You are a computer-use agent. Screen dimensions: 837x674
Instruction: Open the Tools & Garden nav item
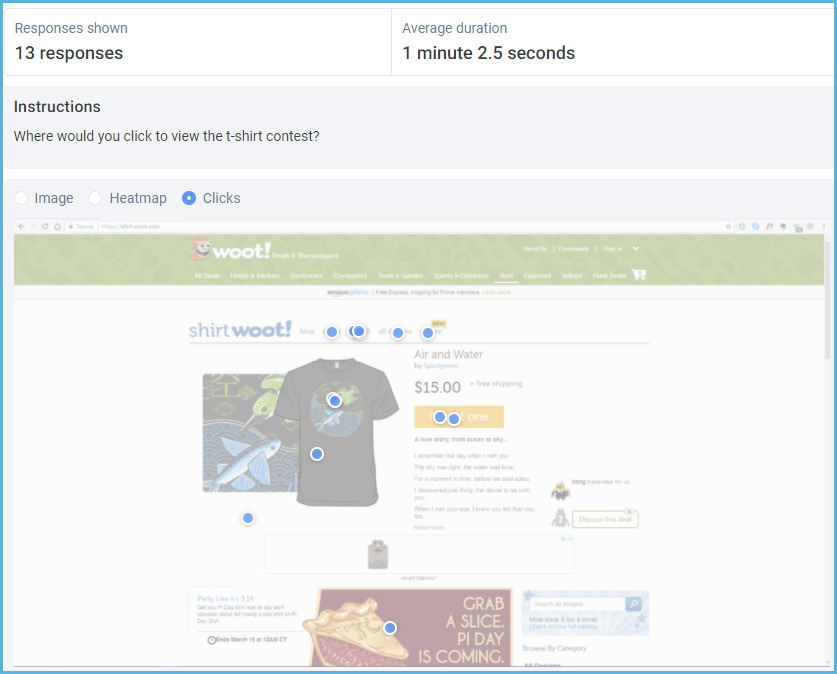pos(400,275)
